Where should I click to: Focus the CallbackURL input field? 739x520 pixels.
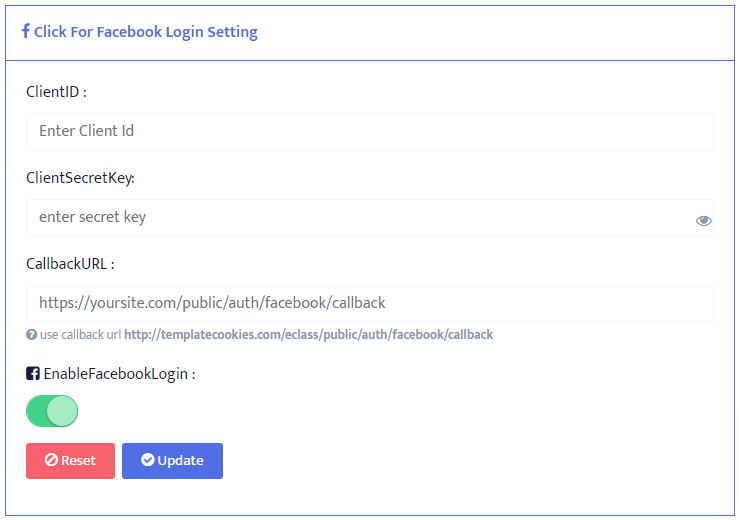[x=369, y=303]
